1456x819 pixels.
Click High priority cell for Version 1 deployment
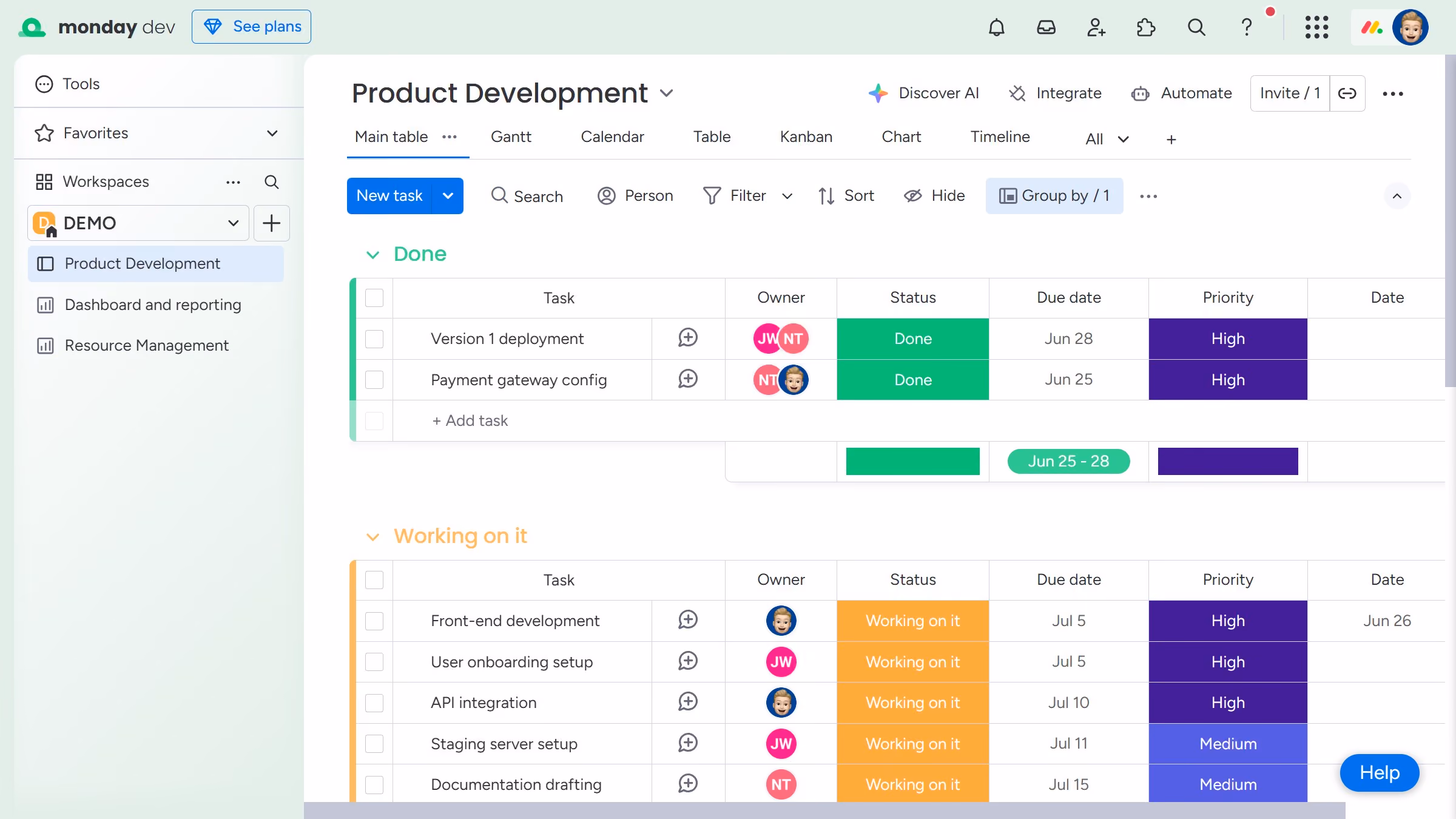pos(1228,339)
